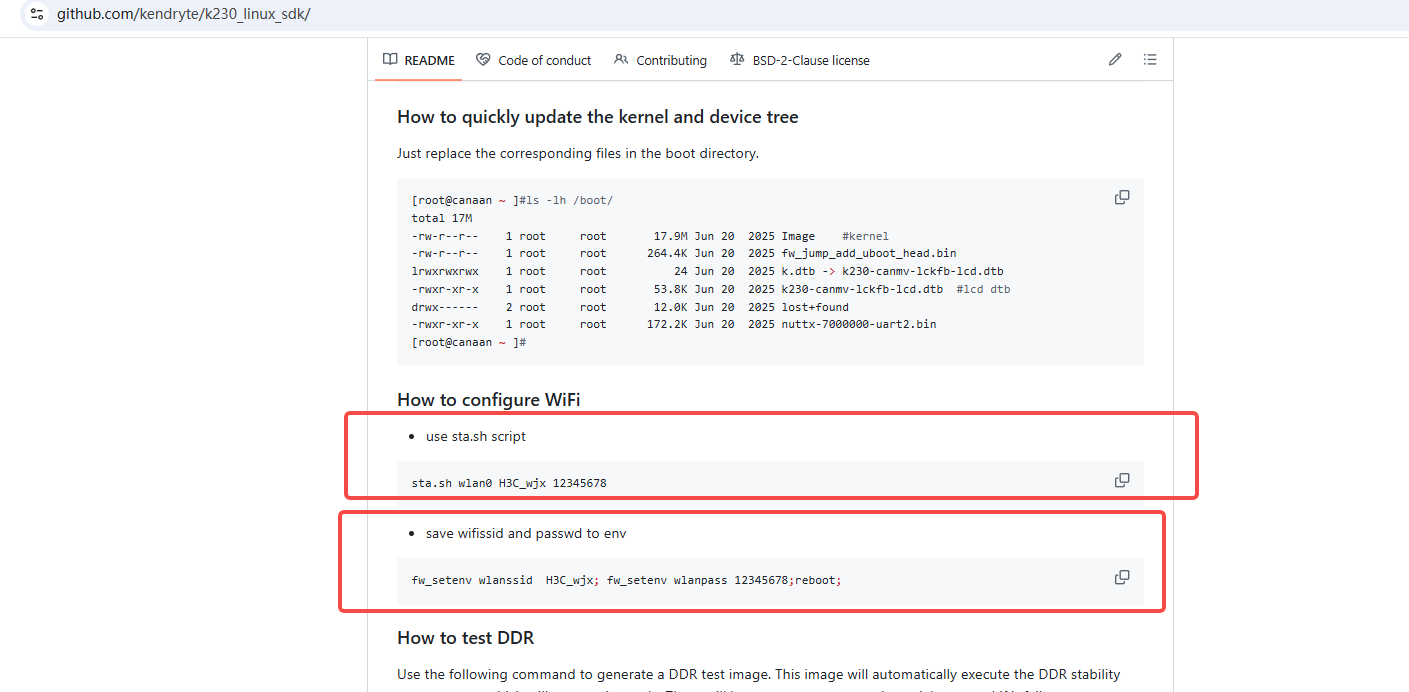This screenshot has width=1409, height=692.
Task: Click the heart icon beside Code of conduct
Action: [483, 60]
